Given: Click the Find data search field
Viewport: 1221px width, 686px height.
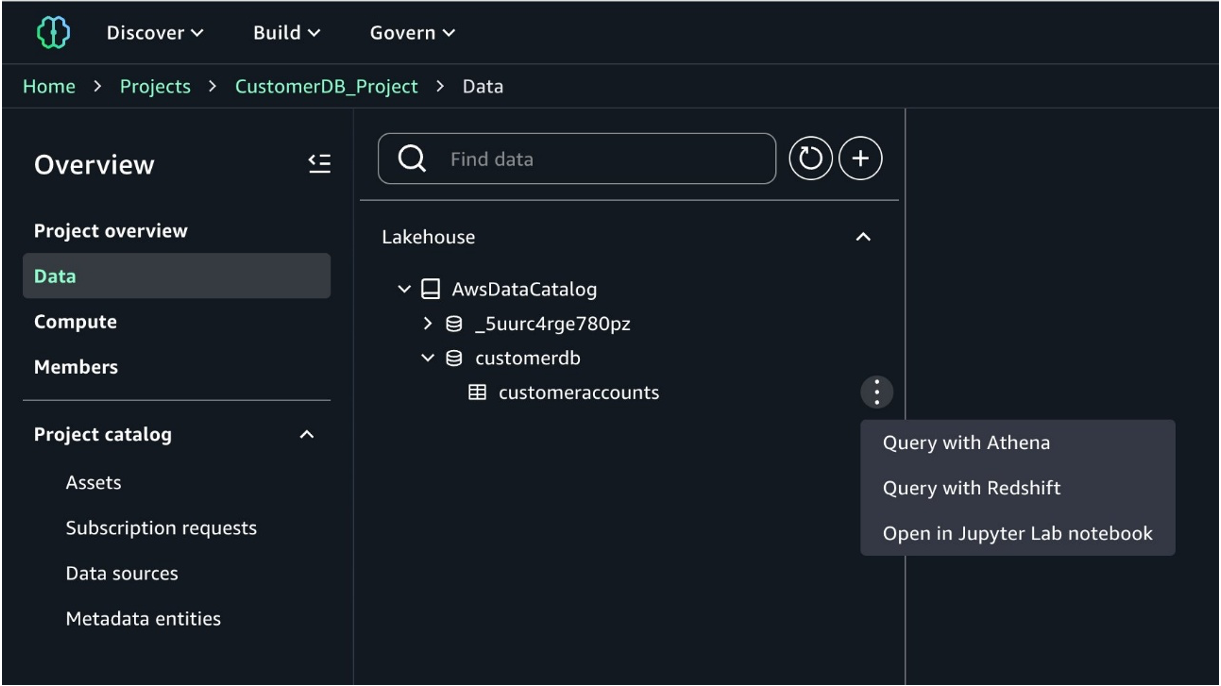Looking at the screenshot, I should (600, 159).
